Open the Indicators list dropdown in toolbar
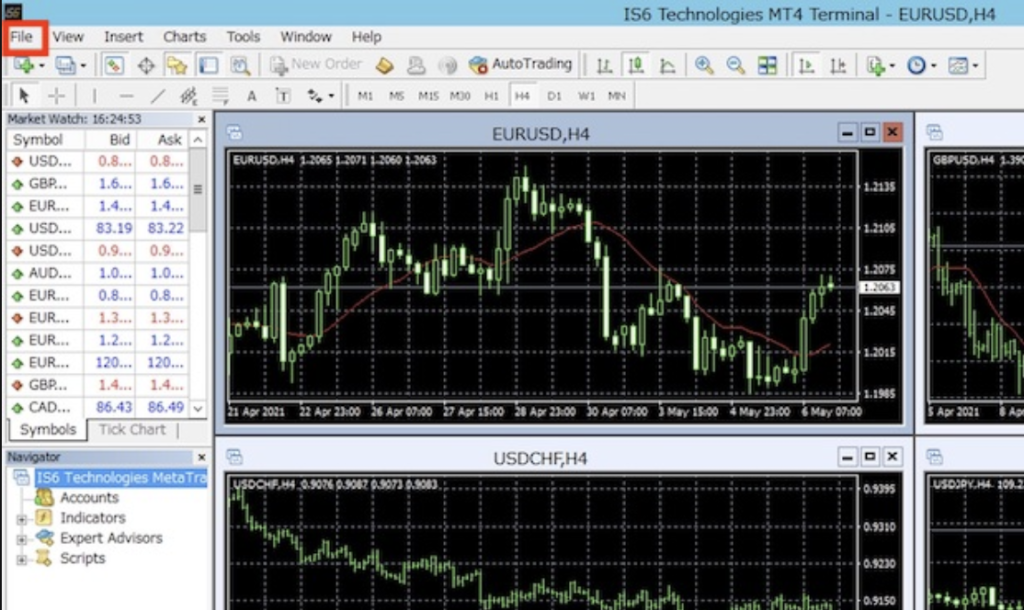The width and height of the screenshot is (1024, 610). pyautogui.click(x=880, y=65)
